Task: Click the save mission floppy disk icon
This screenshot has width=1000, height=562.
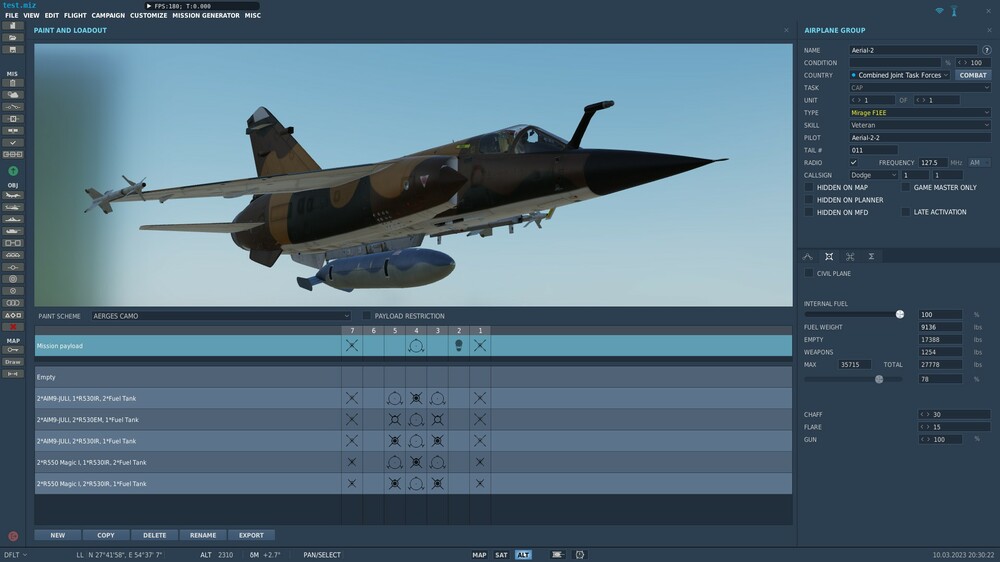Action: coord(13,49)
